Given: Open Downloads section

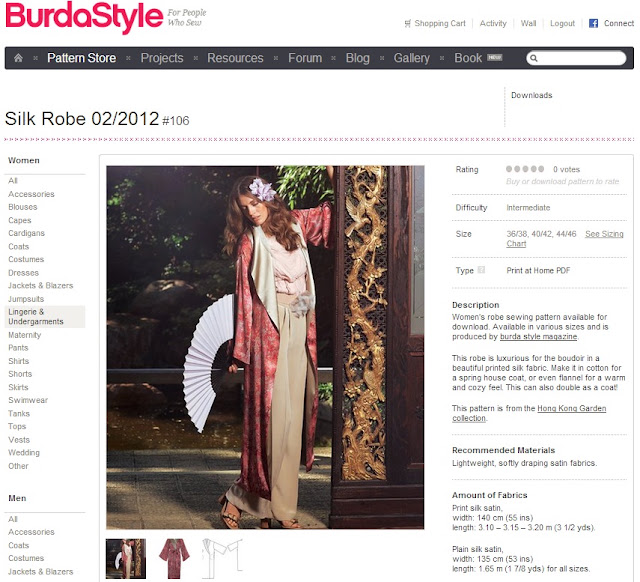Looking at the screenshot, I should (531, 95).
